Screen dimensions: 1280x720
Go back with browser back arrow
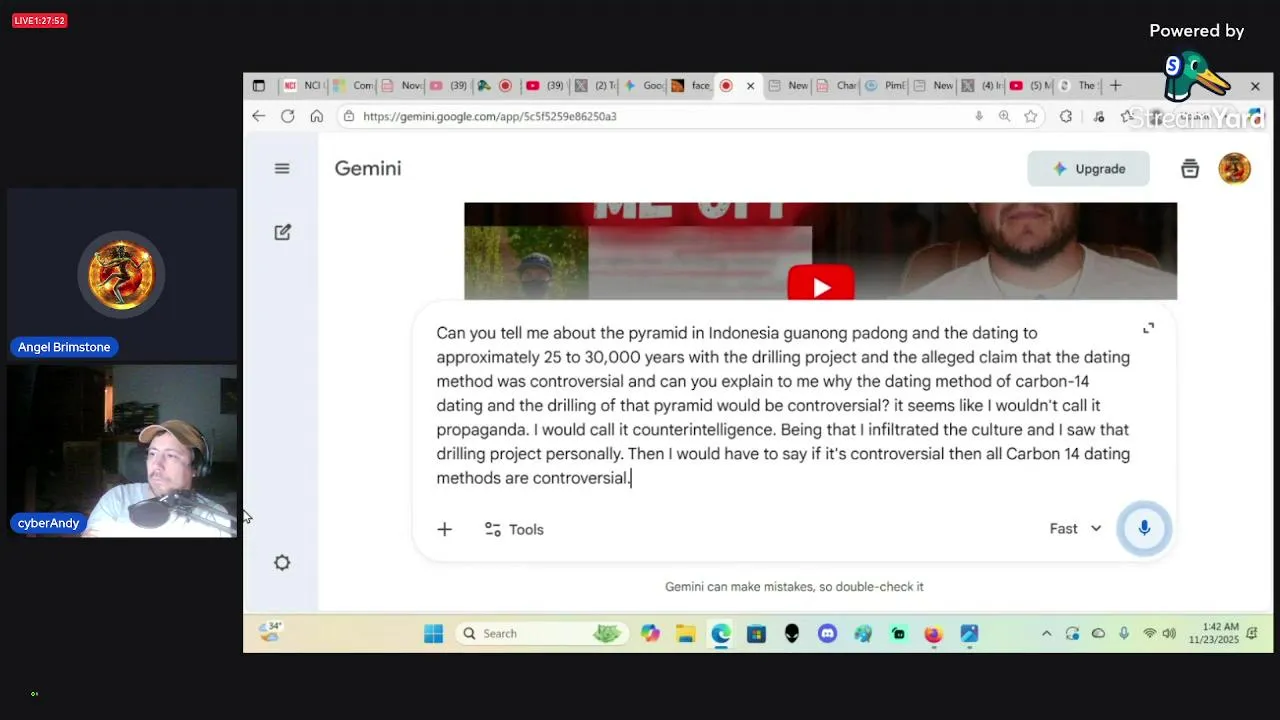point(258,116)
